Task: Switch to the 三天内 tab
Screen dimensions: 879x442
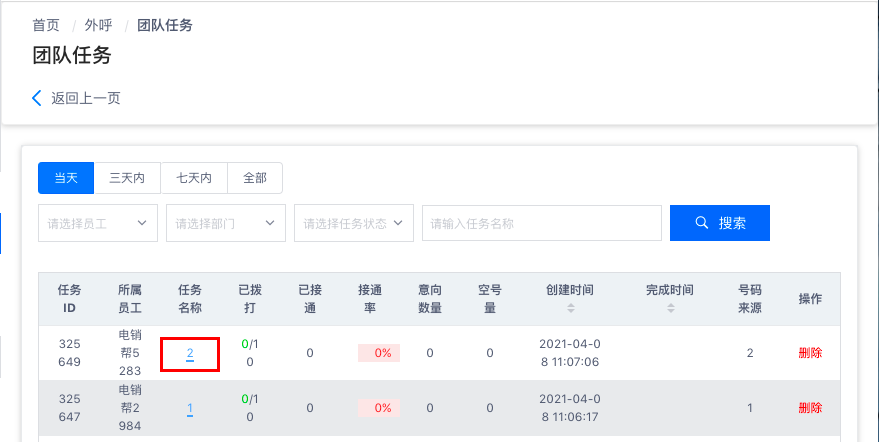Action: 127,178
